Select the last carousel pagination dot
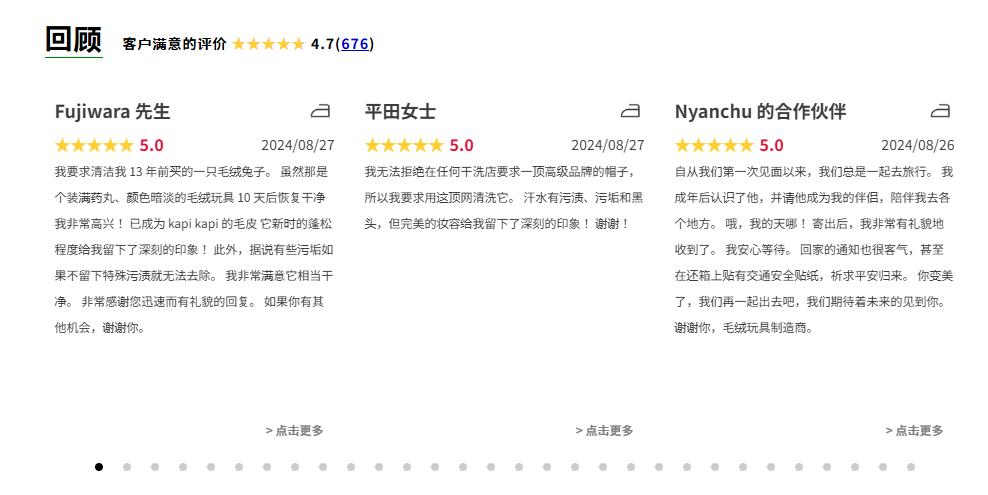Screen dimensions: 988x495 pos(911,467)
